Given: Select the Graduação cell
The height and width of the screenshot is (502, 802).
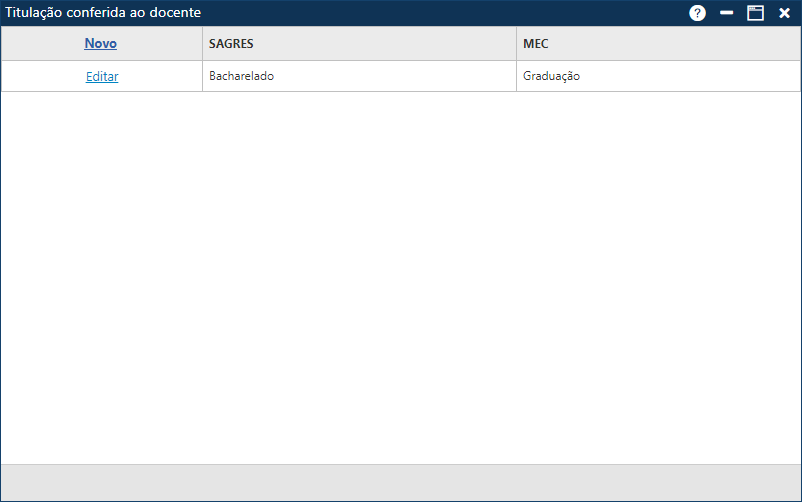Looking at the screenshot, I should [x=551, y=76].
